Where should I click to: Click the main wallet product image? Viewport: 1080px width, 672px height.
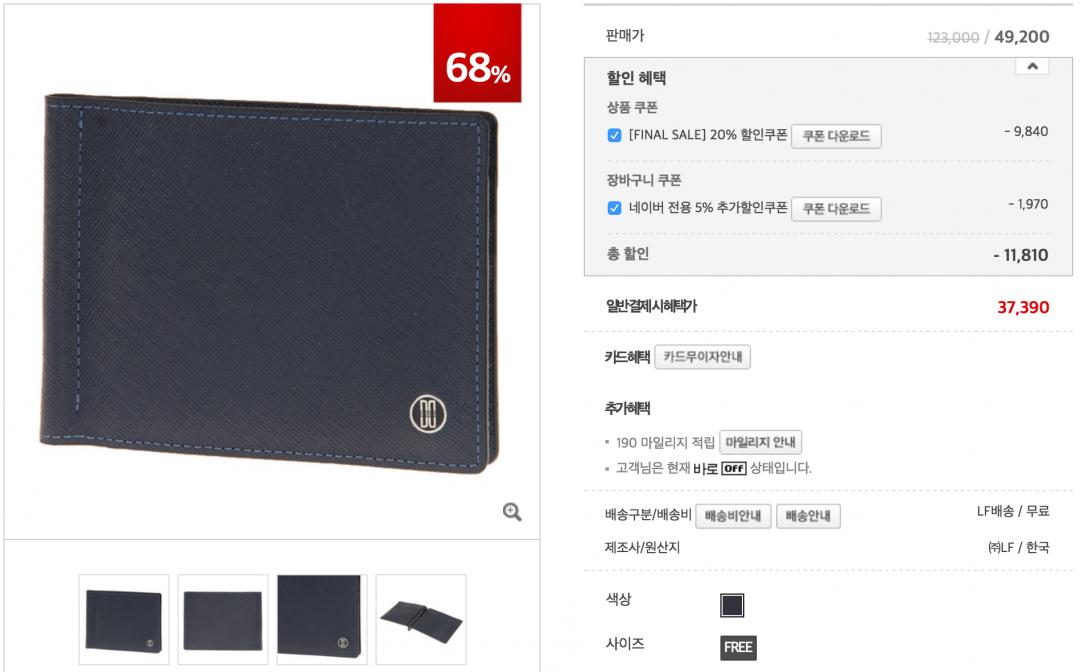tap(270, 282)
